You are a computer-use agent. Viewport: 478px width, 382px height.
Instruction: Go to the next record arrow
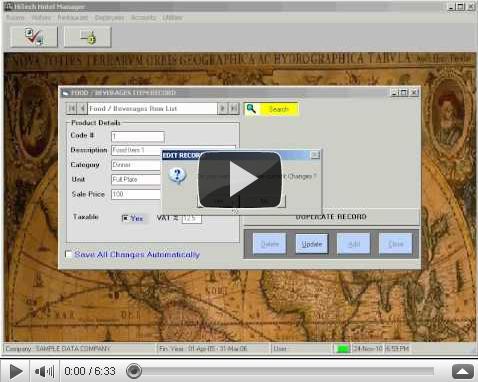click(223, 108)
